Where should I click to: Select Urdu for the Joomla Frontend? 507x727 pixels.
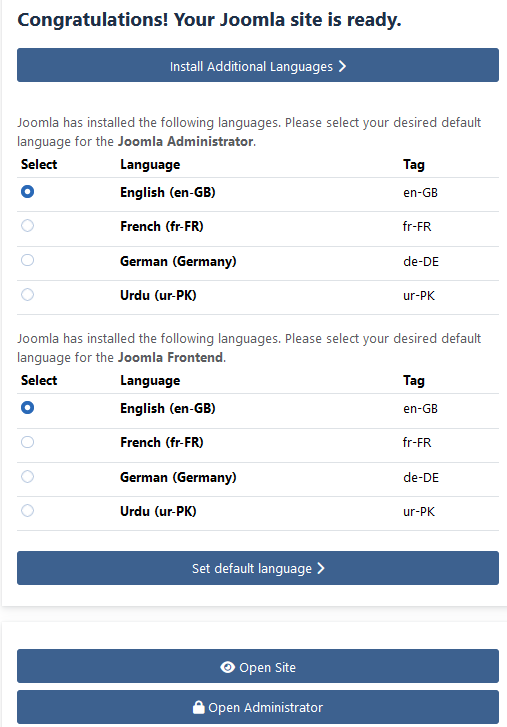pos(27,510)
